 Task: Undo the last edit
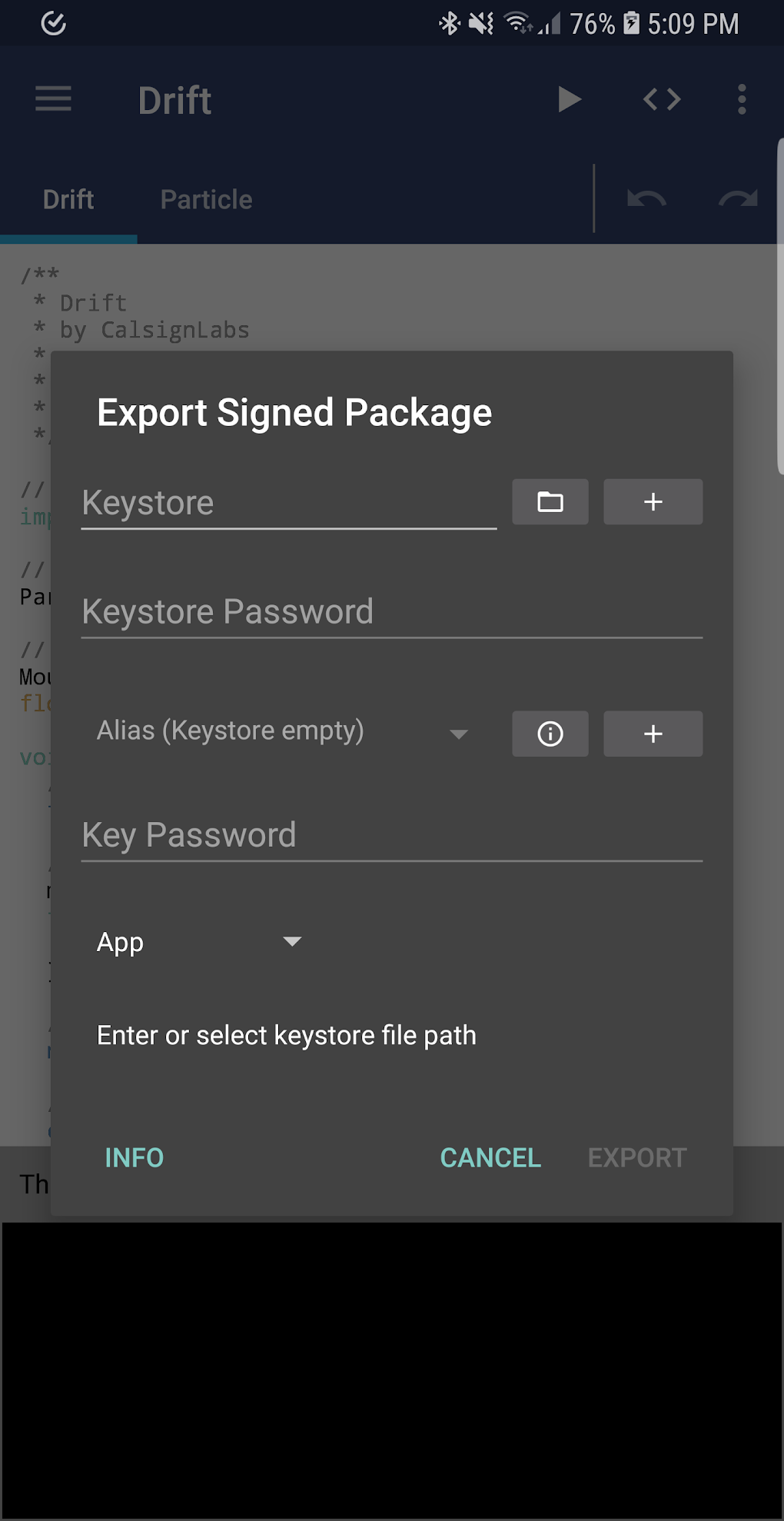646,199
